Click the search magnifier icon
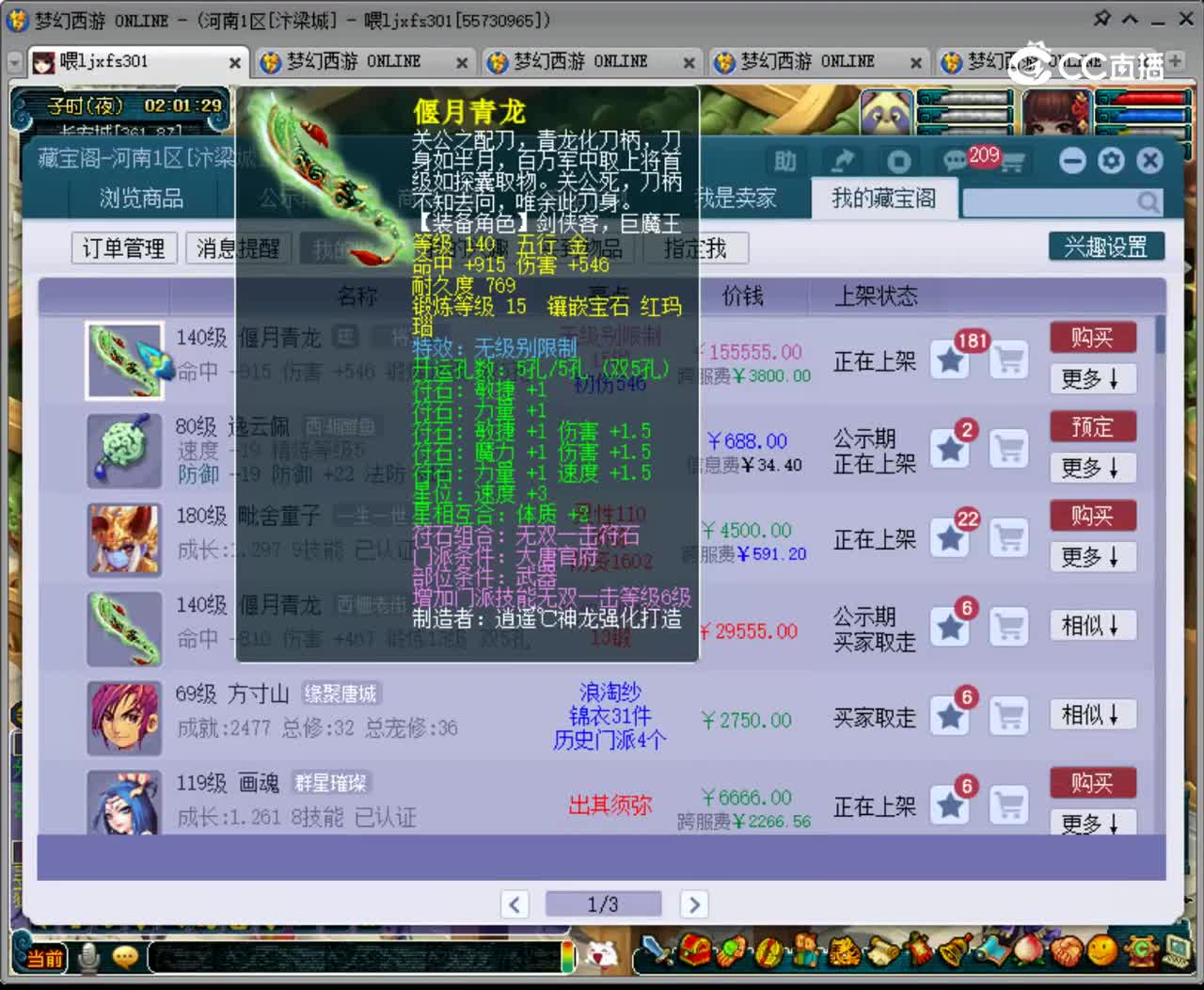The height and width of the screenshot is (990, 1204). (1148, 202)
